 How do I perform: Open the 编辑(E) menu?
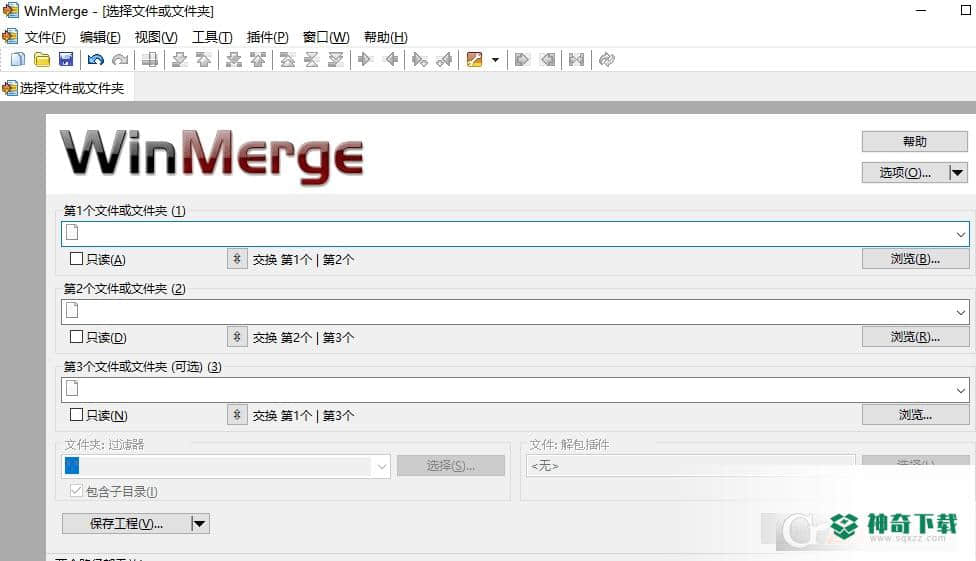tap(100, 37)
